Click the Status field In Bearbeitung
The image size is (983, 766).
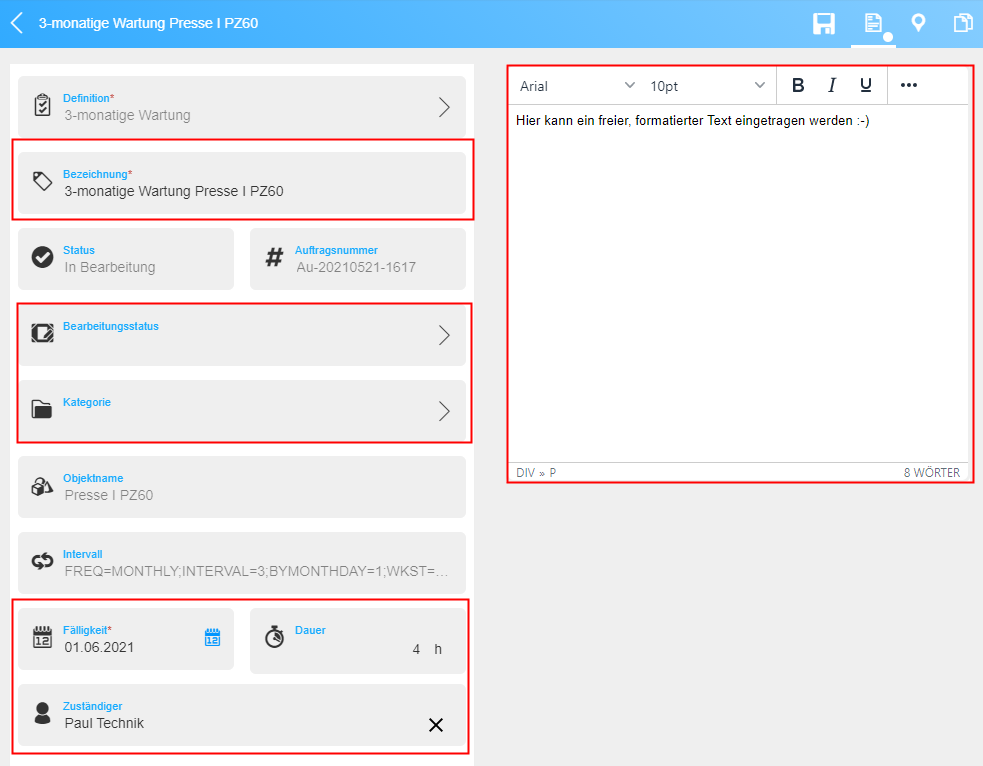(x=126, y=259)
